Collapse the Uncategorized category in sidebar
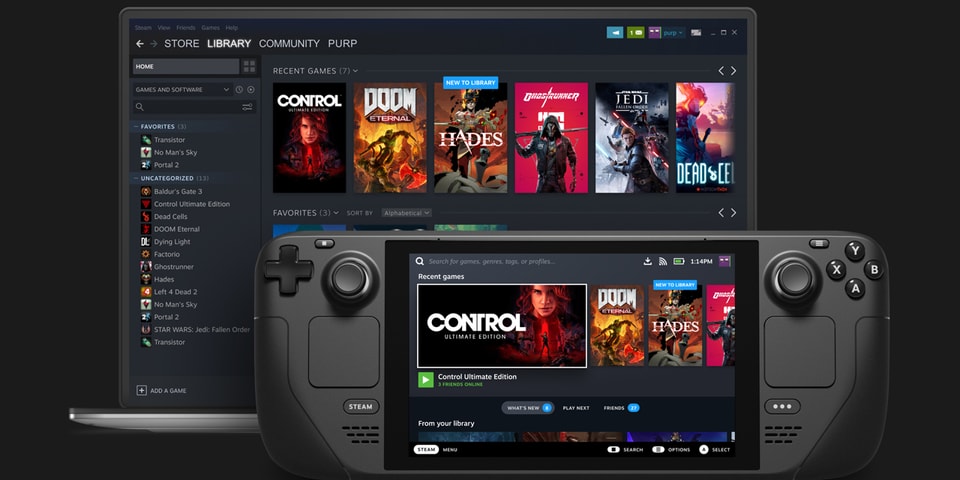The width and height of the screenshot is (960, 480). point(136,178)
